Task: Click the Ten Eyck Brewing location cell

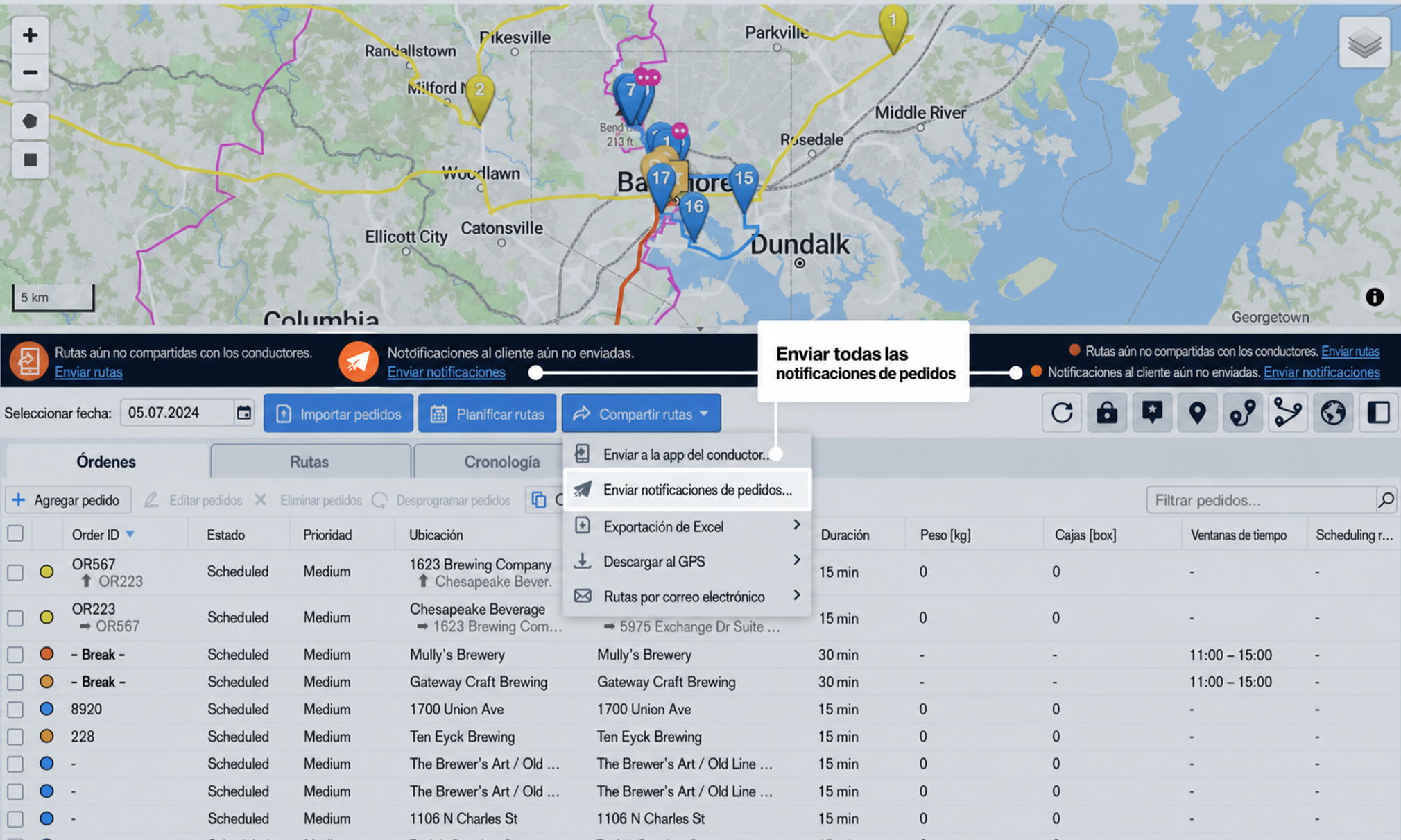Action: 462,737
